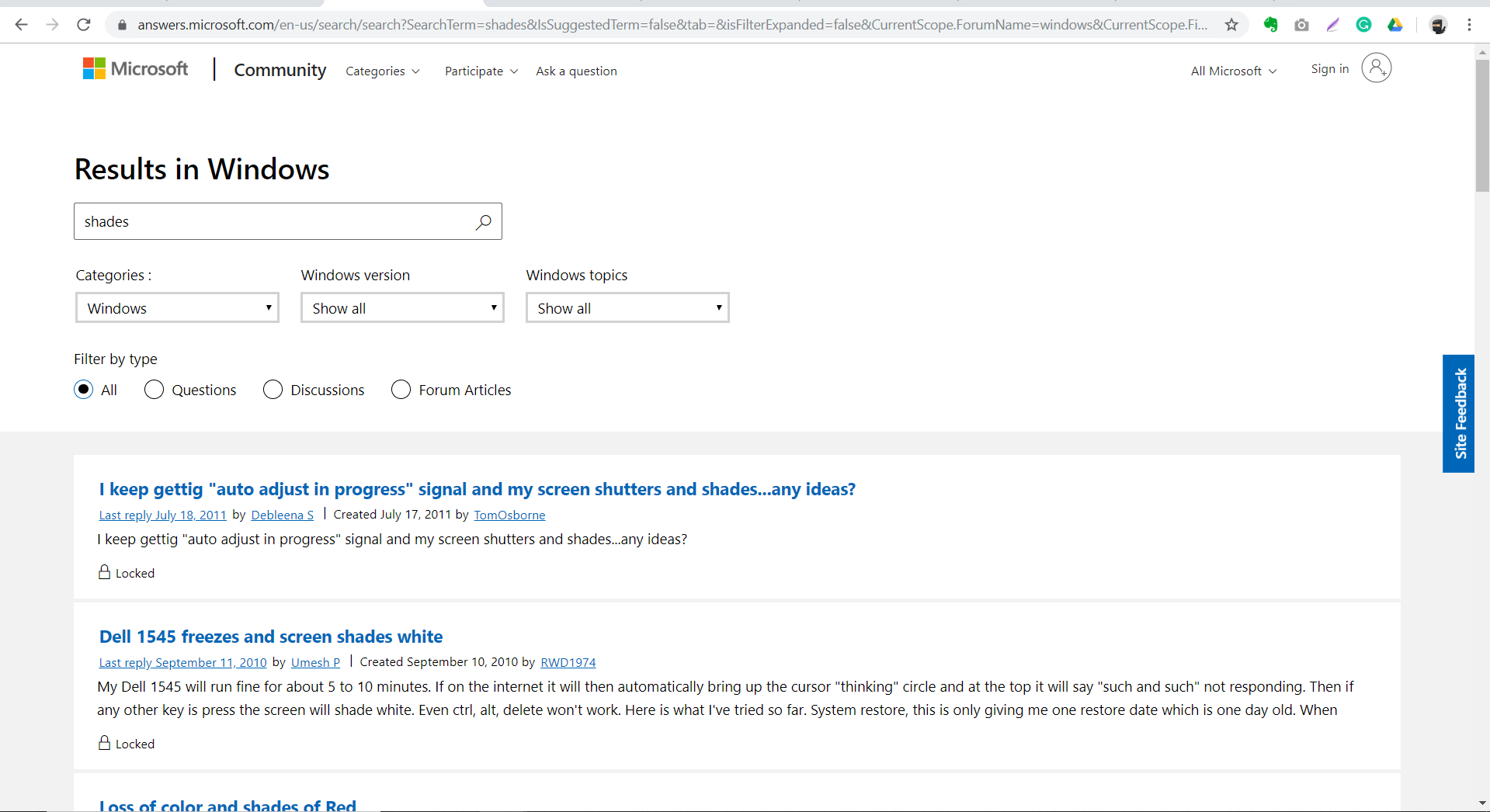View TomOsborne profile
The width and height of the screenshot is (1490, 812).
[509, 515]
